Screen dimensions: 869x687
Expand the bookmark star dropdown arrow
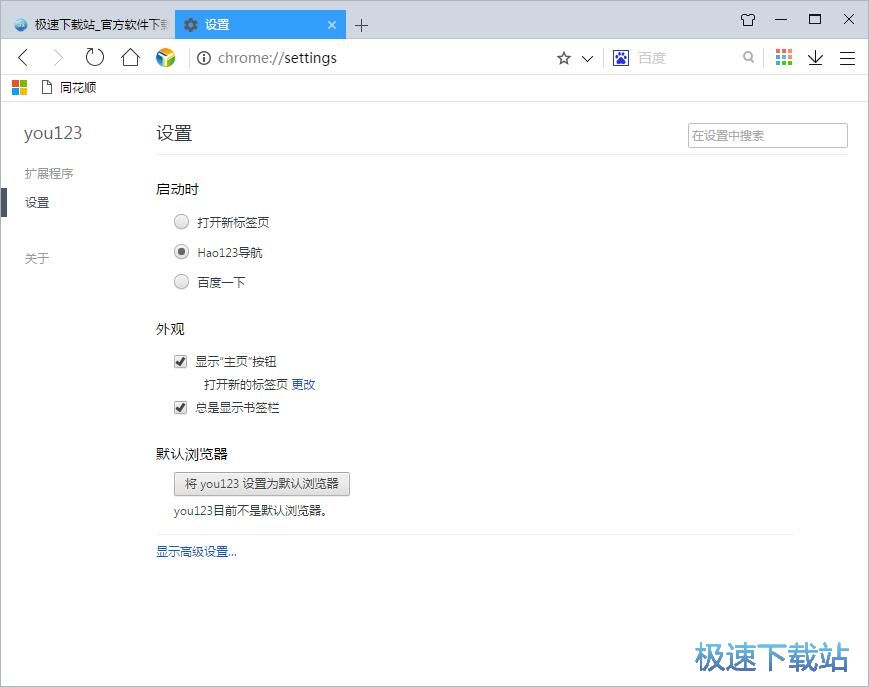click(587, 58)
